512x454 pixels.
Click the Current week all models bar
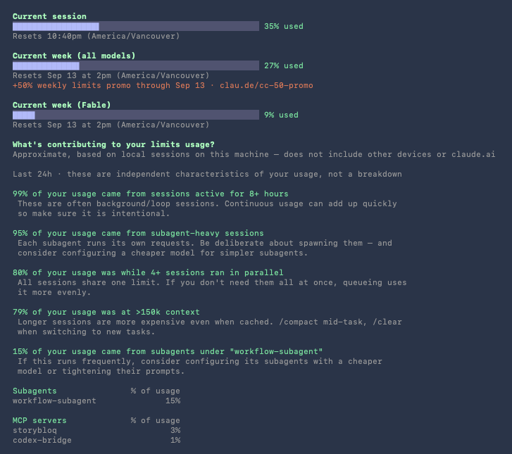point(136,66)
